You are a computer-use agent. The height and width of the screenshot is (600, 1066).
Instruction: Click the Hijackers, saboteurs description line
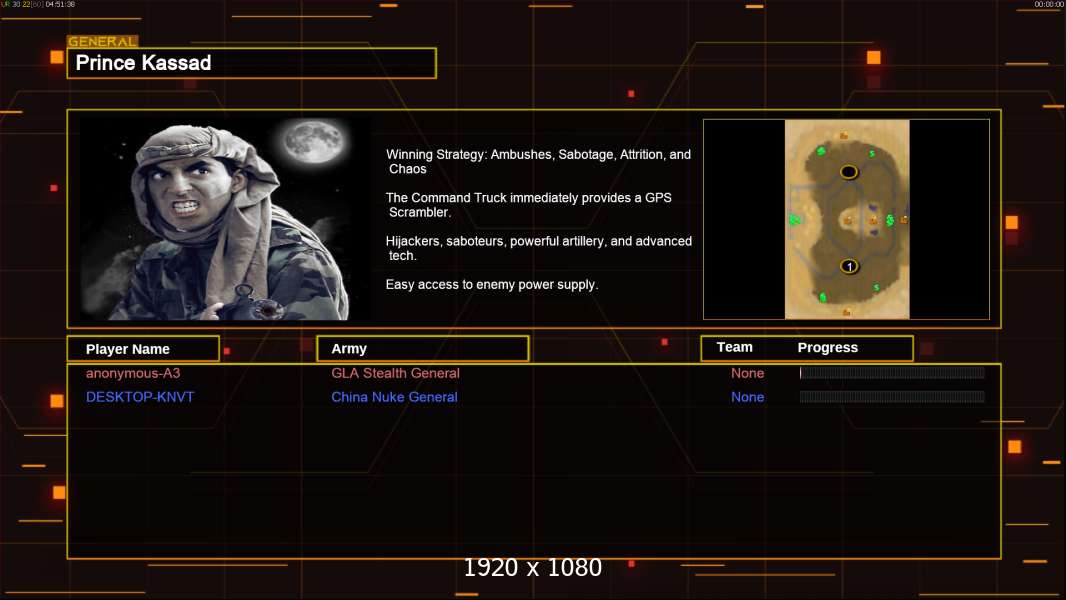click(538, 248)
